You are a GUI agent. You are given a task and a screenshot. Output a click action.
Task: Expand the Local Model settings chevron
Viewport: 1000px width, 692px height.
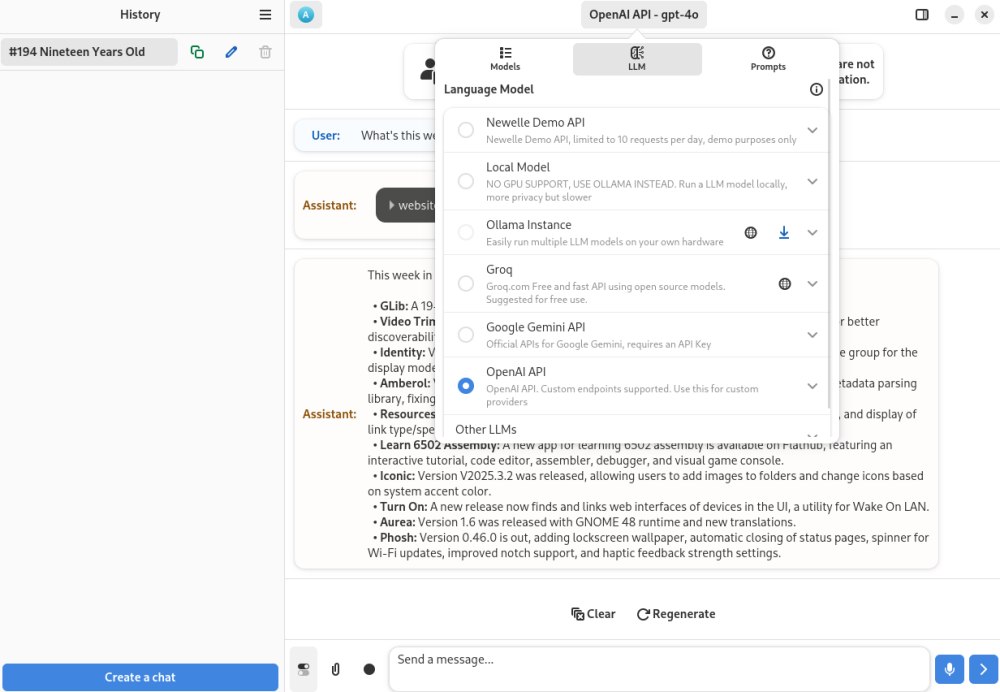point(812,181)
